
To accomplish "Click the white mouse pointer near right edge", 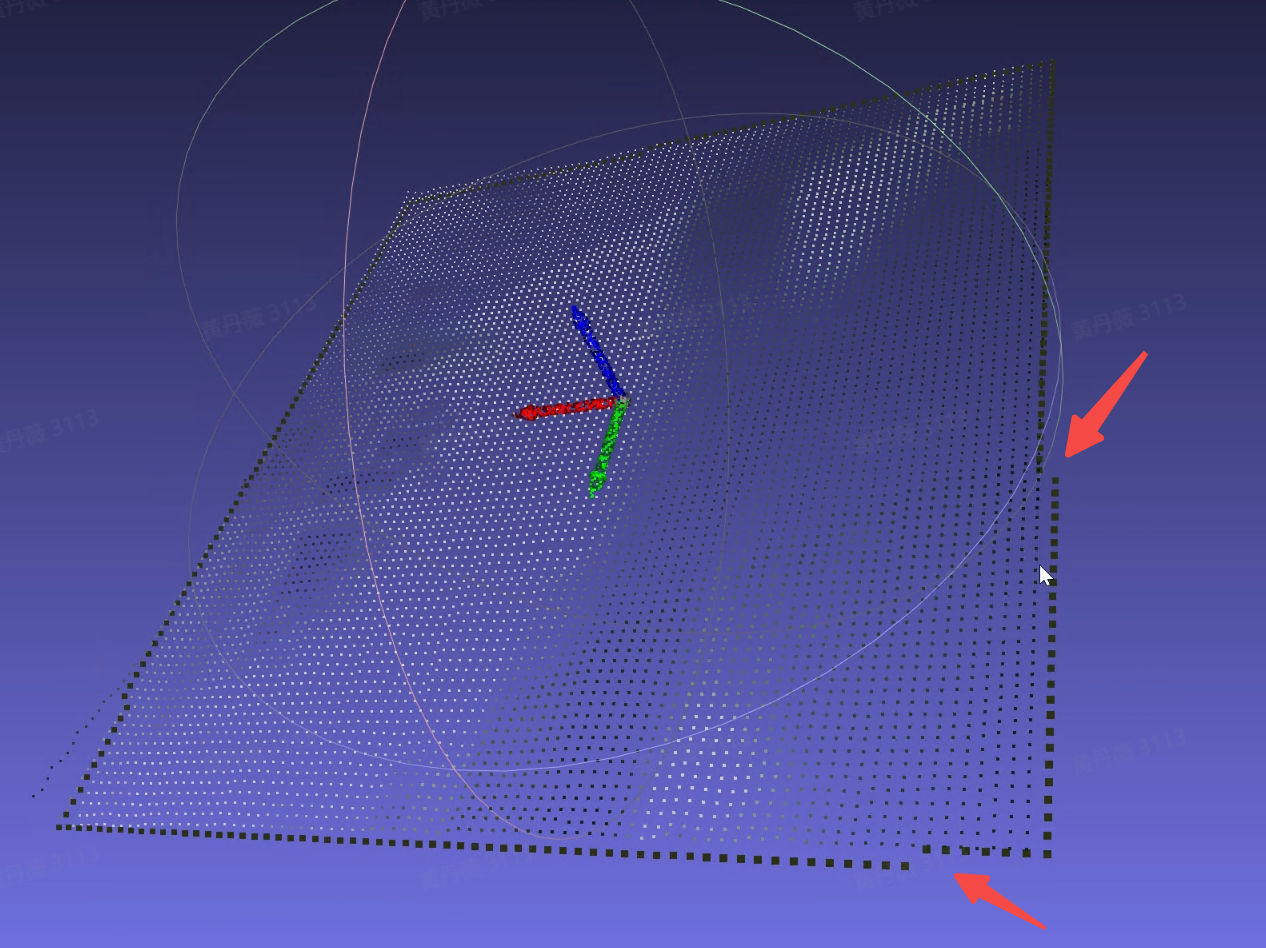I will 1045,575.
